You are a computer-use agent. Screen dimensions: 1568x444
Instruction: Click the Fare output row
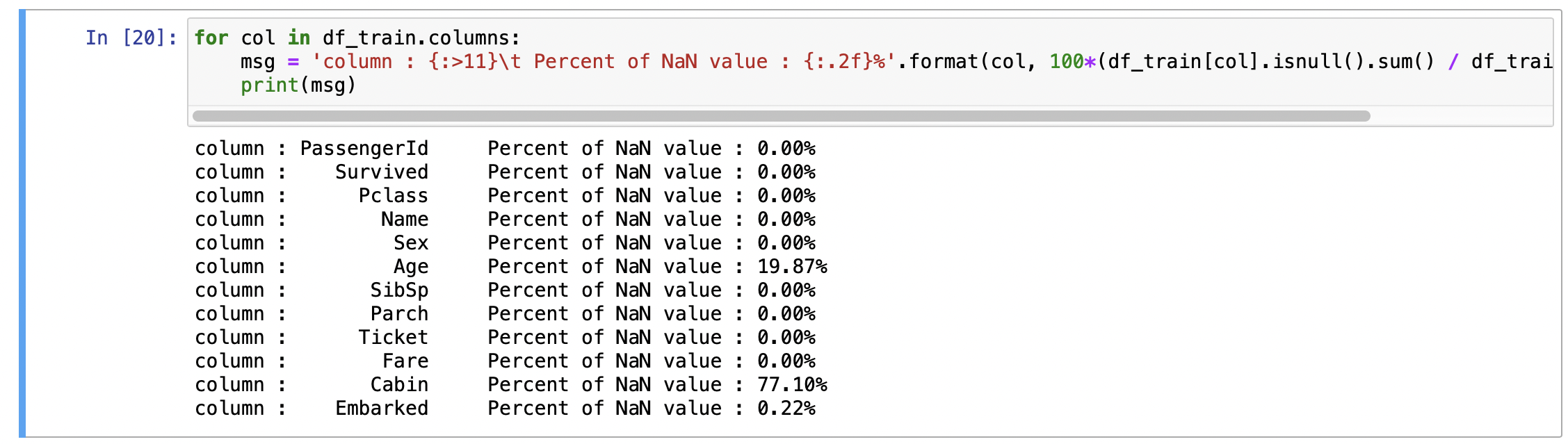(505, 361)
